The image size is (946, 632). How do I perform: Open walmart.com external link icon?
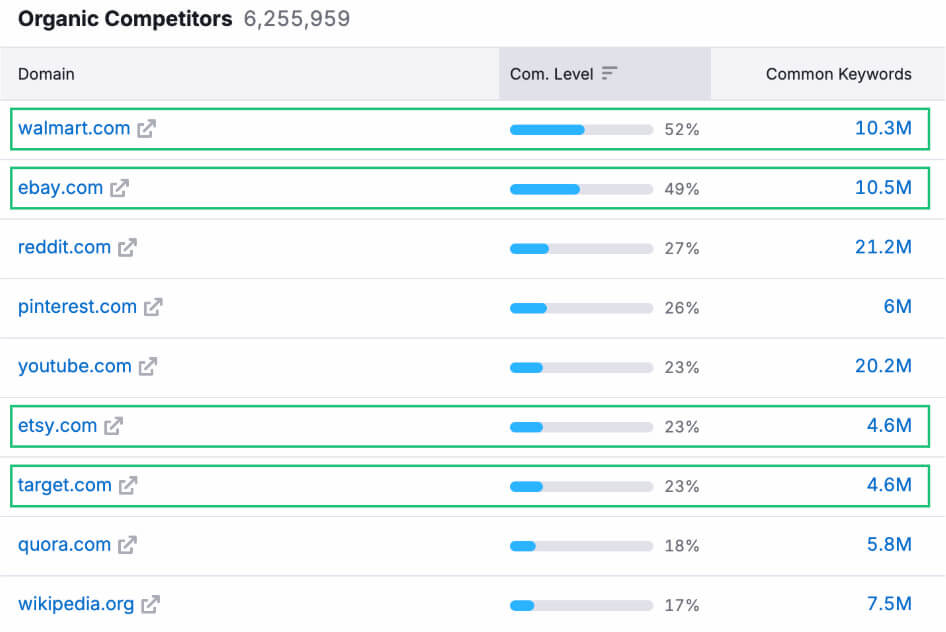pos(147,129)
